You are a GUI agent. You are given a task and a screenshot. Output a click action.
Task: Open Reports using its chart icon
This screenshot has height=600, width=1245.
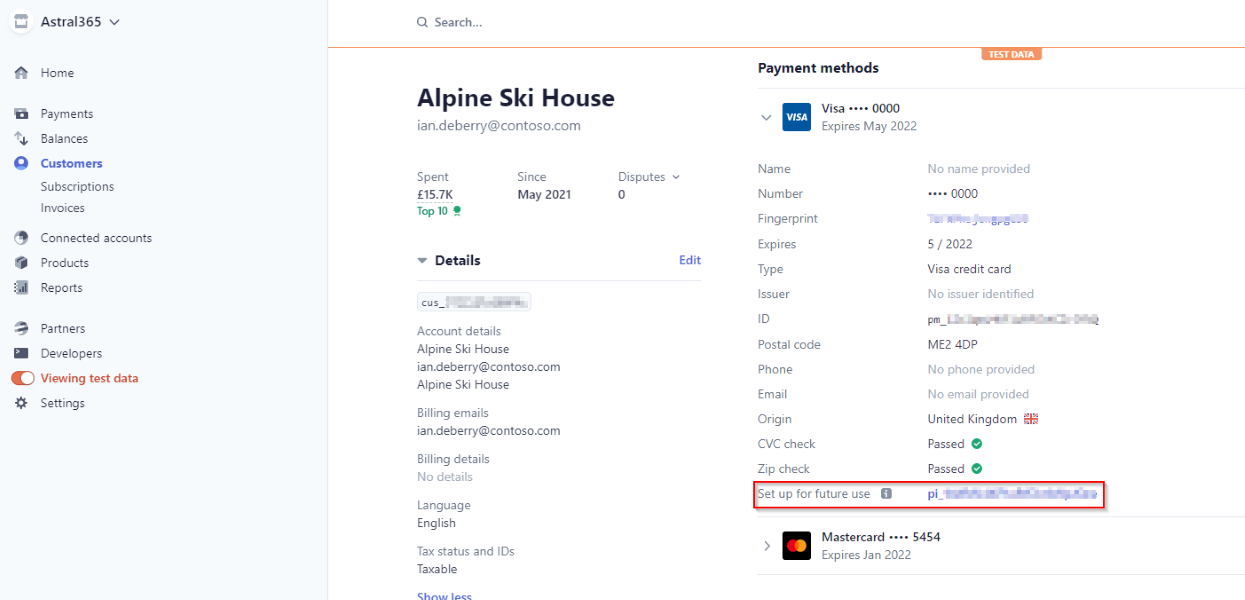[x=21, y=288]
